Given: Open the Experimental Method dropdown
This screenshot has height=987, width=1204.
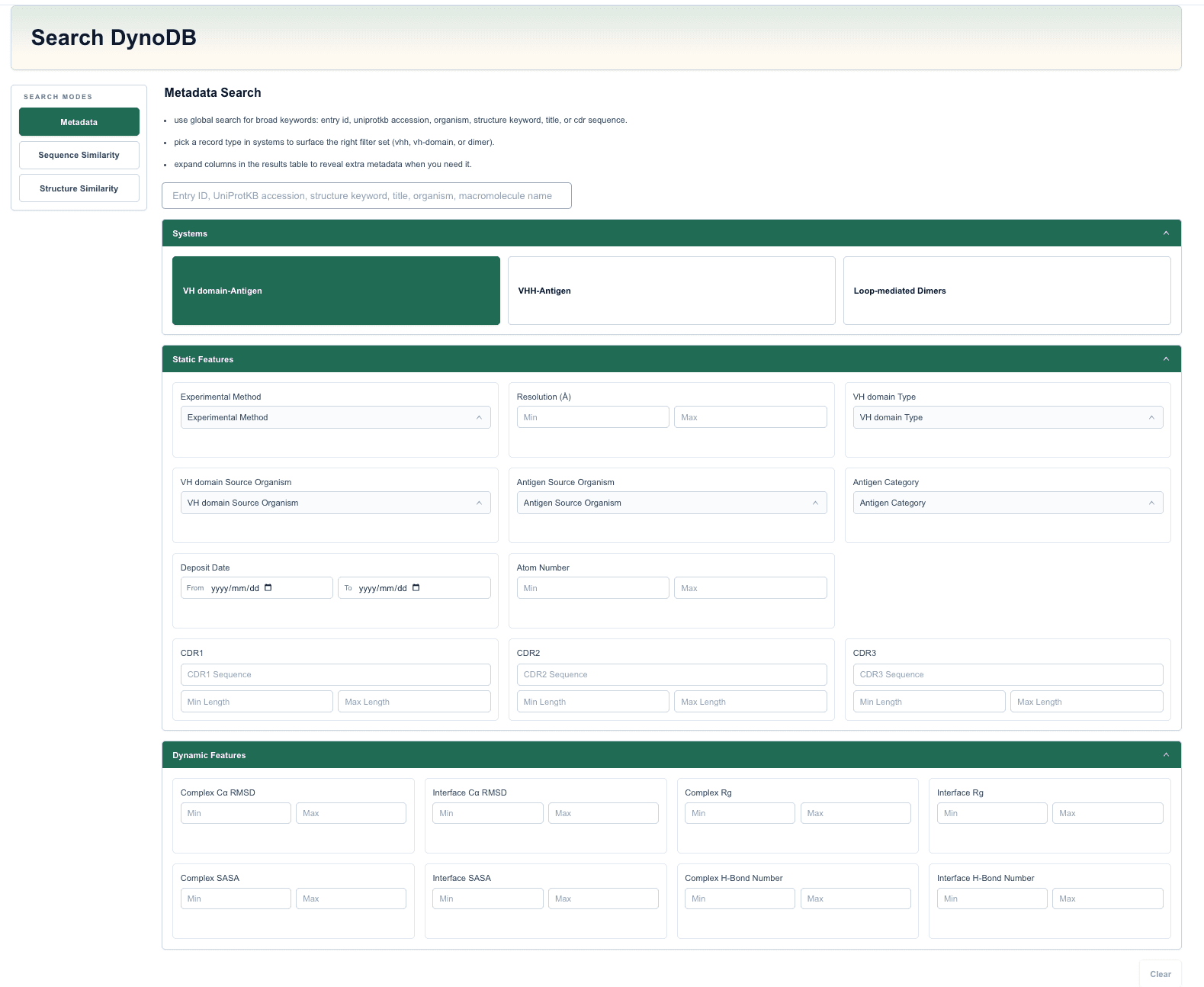Looking at the screenshot, I should pos(336,417).
